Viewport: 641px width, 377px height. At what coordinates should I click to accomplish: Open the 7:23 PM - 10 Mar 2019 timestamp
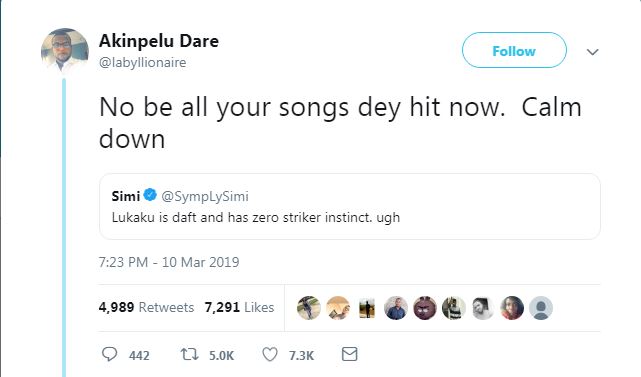coord(169,262)
